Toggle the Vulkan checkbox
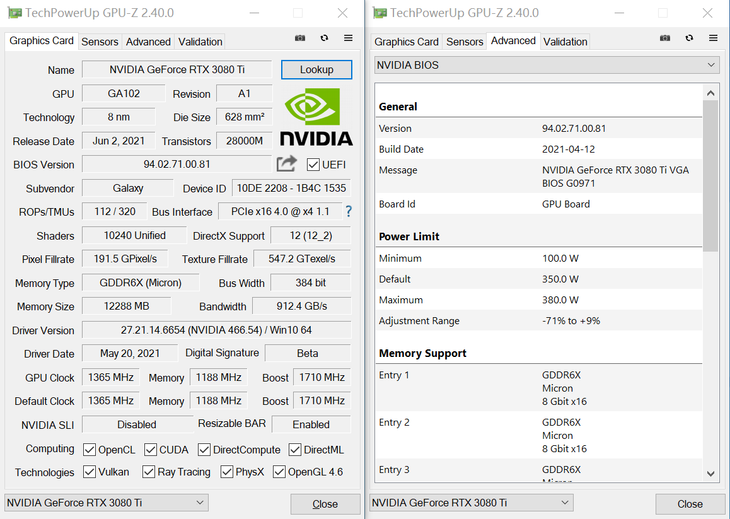730x519 pixels. 89,472
